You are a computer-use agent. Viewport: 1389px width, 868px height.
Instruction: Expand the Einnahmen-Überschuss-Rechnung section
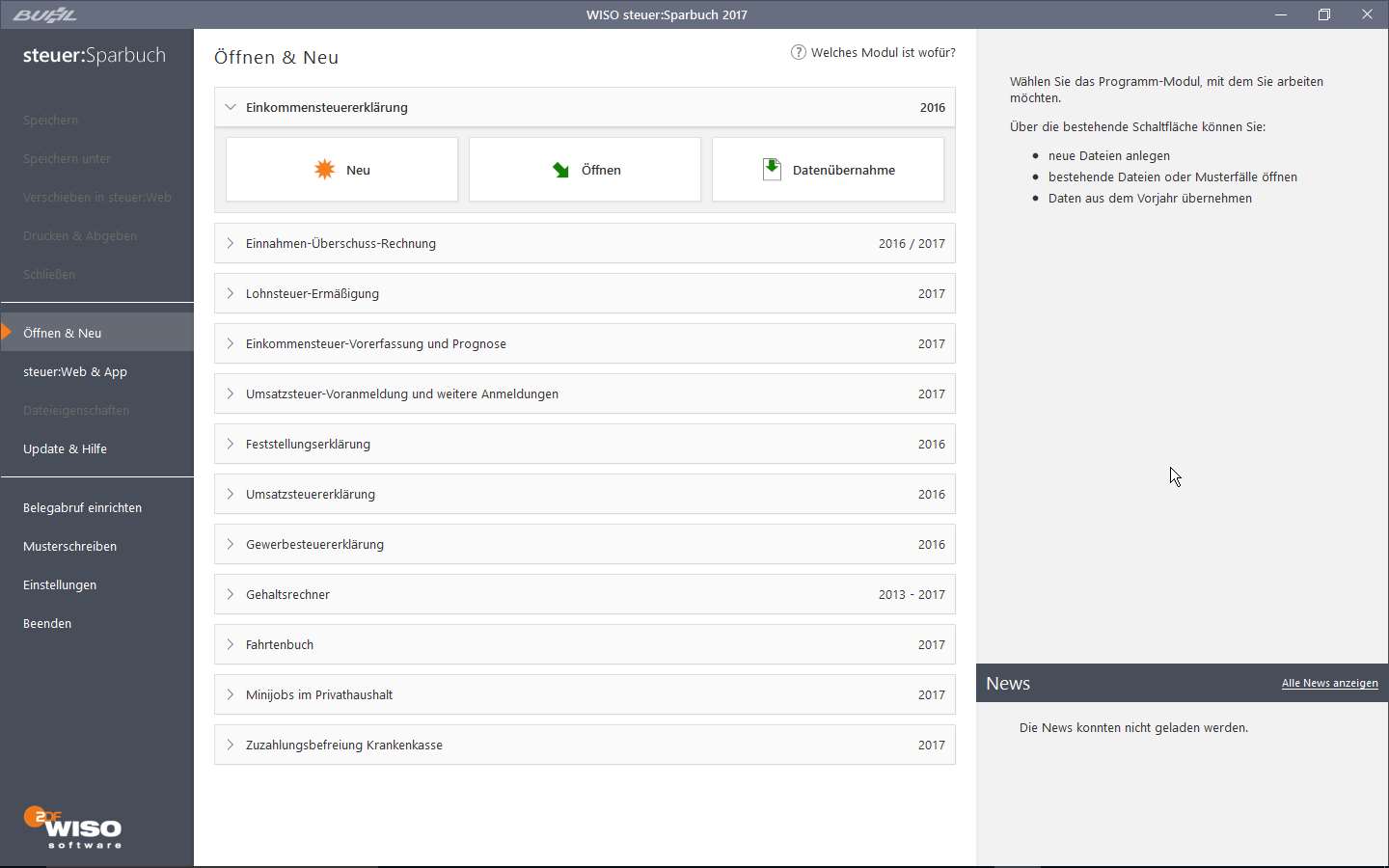[231, 244]
